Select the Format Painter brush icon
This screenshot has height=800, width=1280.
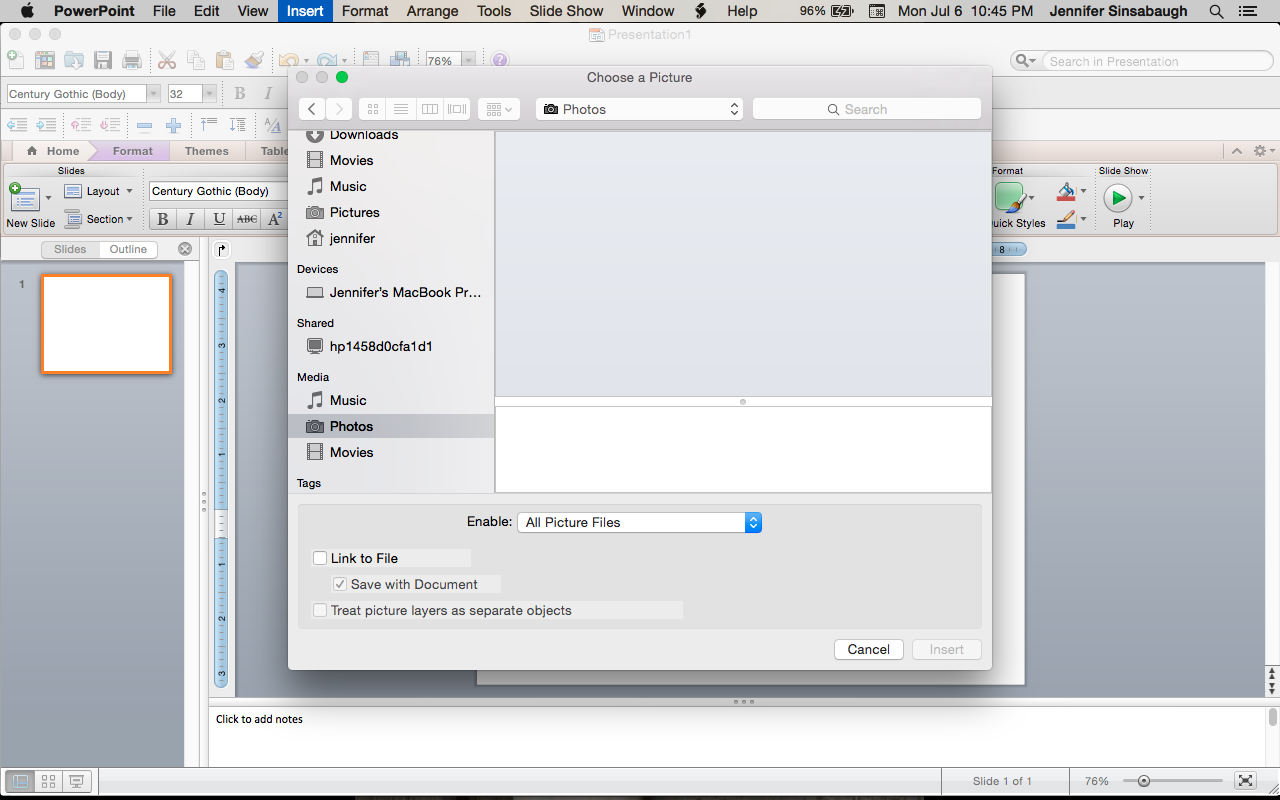coord(254,60)
